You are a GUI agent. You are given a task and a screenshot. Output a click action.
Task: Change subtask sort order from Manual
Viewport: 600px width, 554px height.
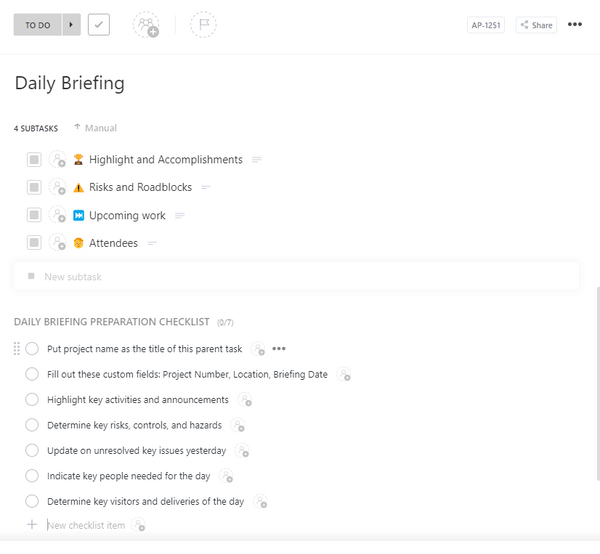pos(95,128)
